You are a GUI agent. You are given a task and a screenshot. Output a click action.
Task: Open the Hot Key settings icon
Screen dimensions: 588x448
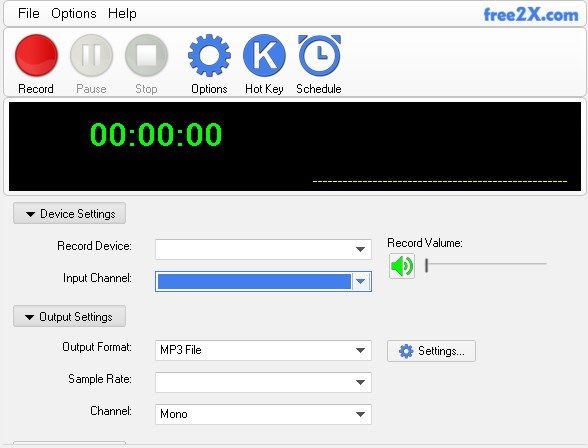(264, 55)
